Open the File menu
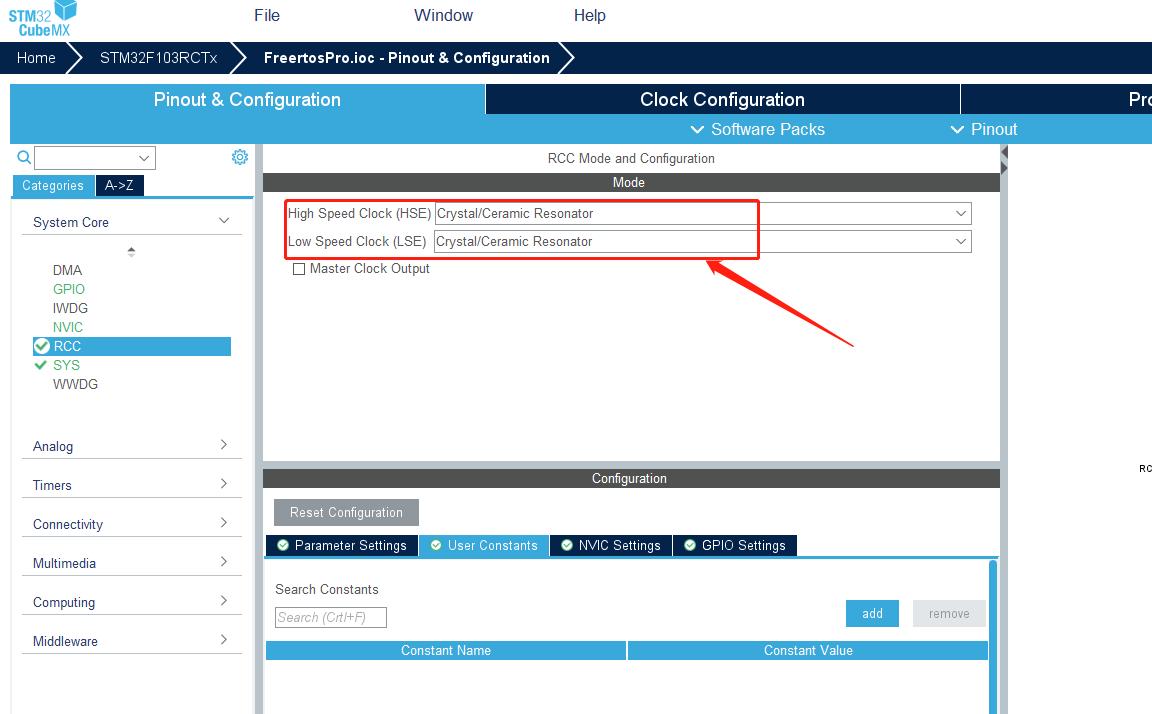 (x=267, y=15)
